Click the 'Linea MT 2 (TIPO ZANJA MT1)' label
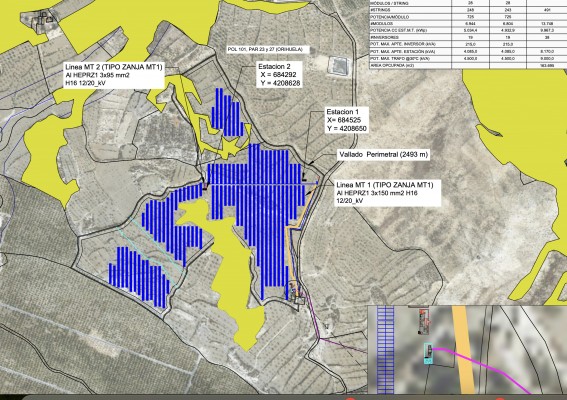Viewport: 567px width, 400px height. click(x=114, y=67)
